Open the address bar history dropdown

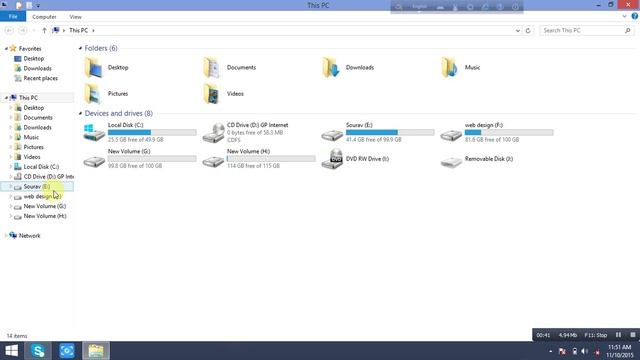518,31
